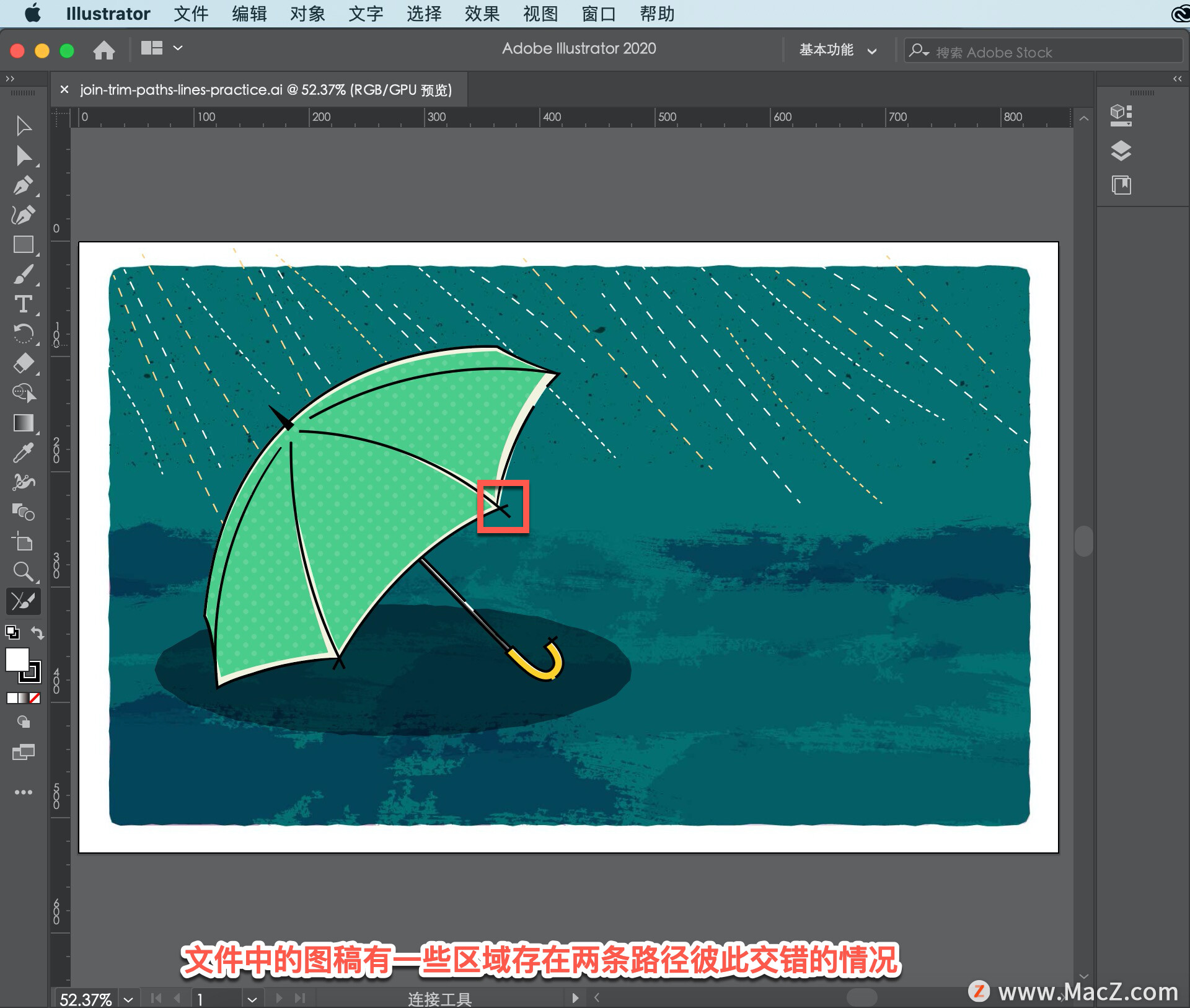The image size is (1190, 1008).
Task: Open artboard navigation dropdown
Action: click(x=252, y=999)
